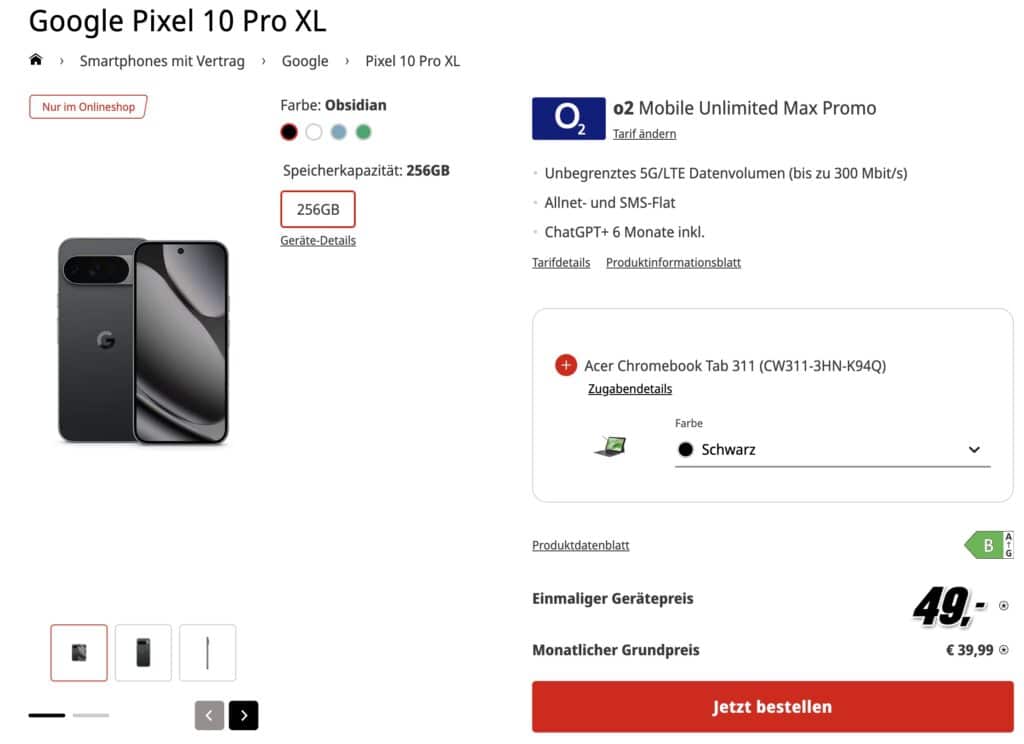Select the second phone back-view thumbnail
Screen dimensions: 1024x744
[x=143, y=653]
